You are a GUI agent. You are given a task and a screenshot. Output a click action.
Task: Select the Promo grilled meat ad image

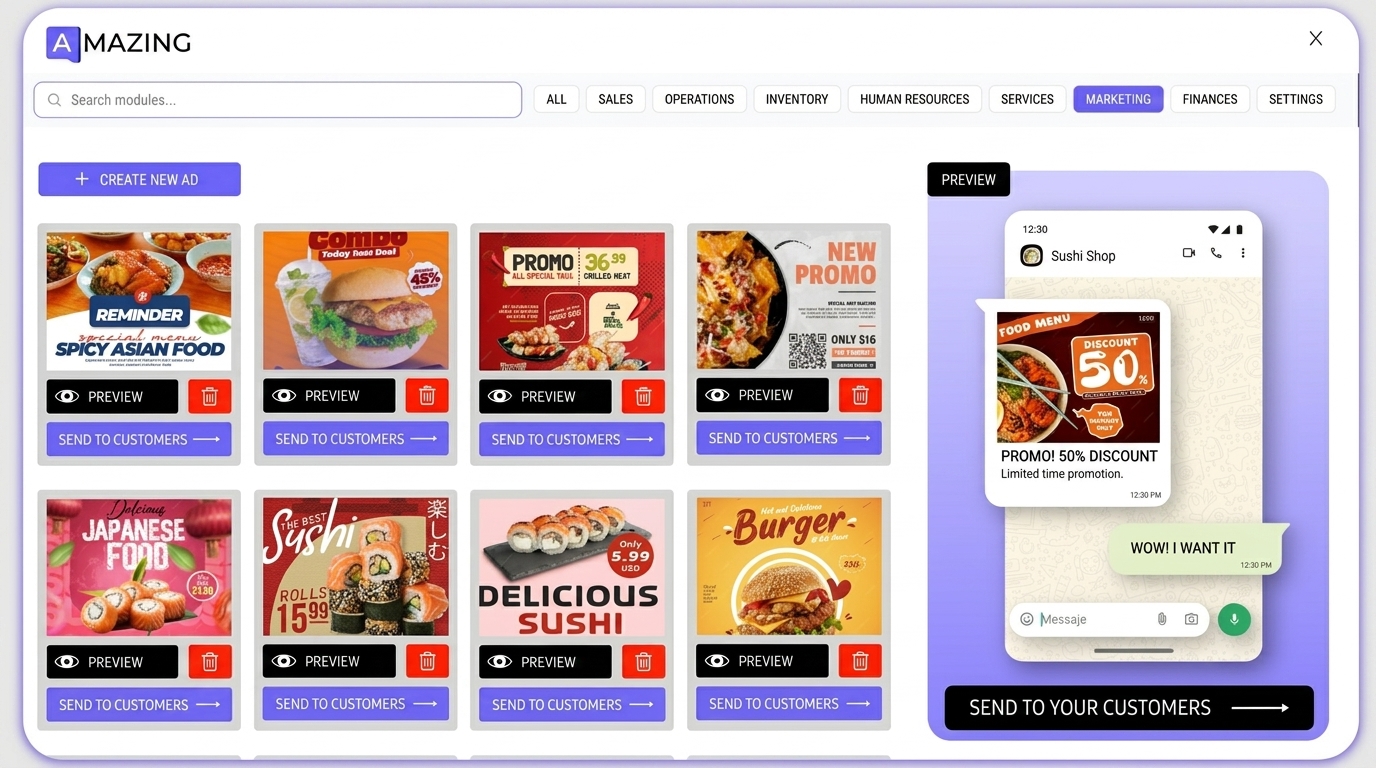click(x=572, y=302)
